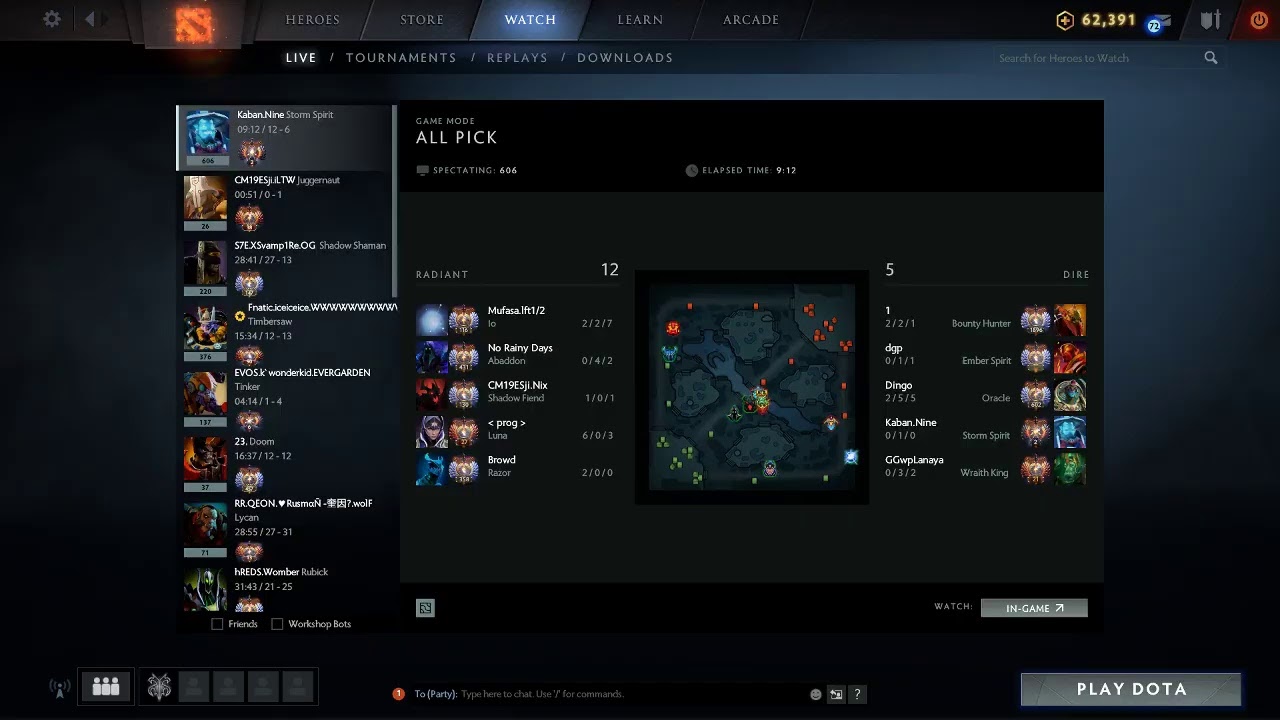
Task: Click the Luna portrait for < prog >
Action: pyautogui.click(x=431, y=432)
